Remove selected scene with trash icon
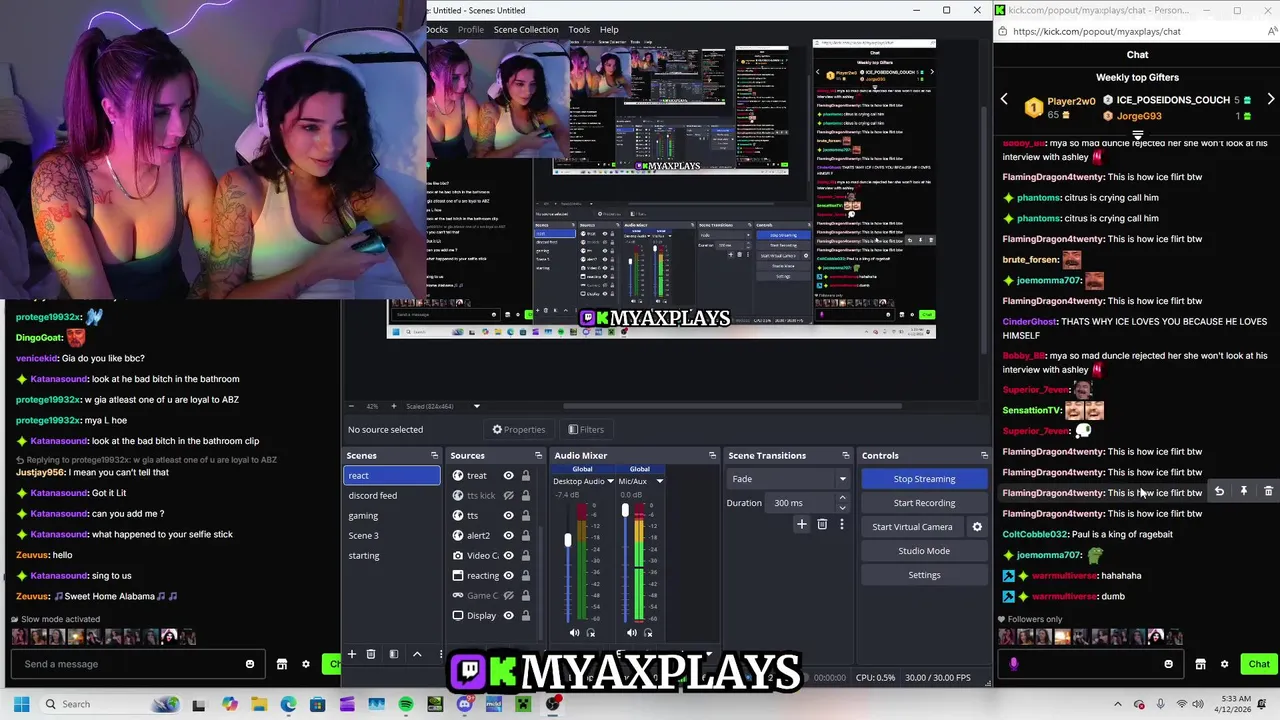 pos(370,654)
